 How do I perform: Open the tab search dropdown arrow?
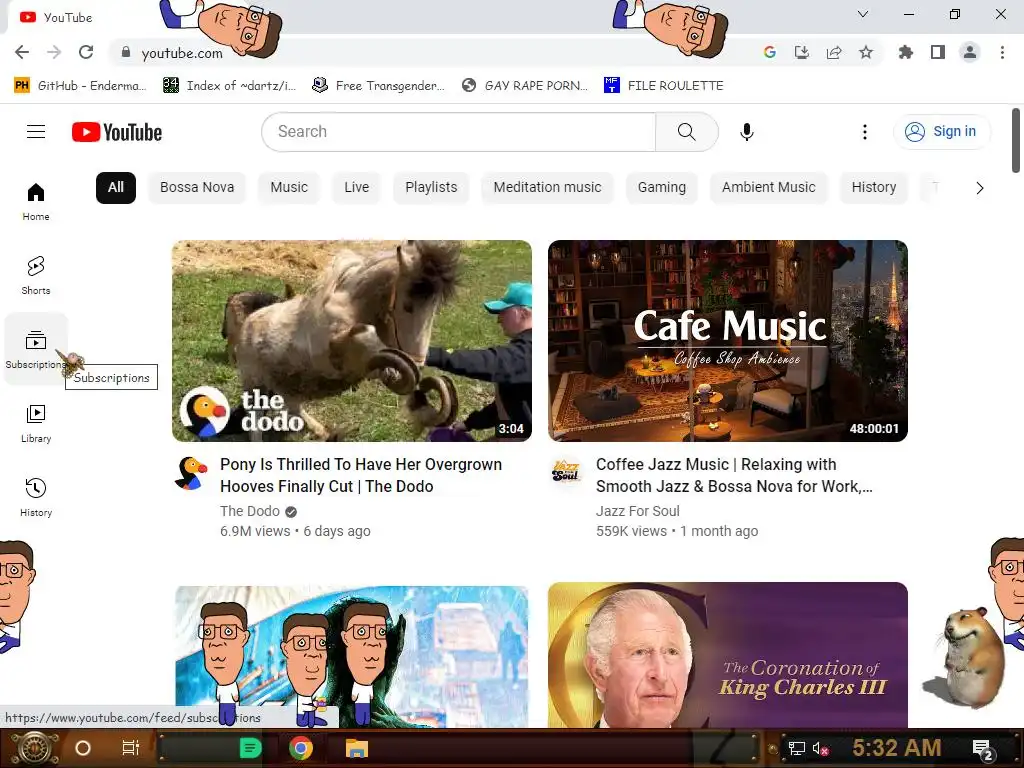863,14
